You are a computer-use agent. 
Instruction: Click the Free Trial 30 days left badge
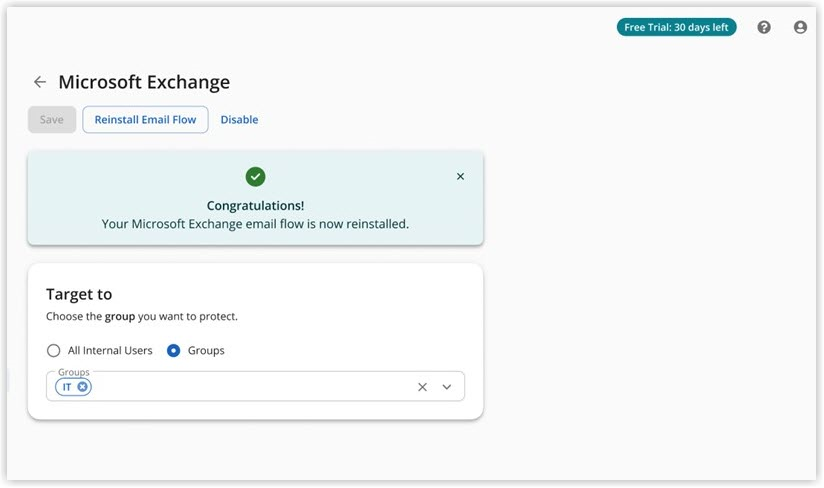pyautogui.click(x=676, y=28)
